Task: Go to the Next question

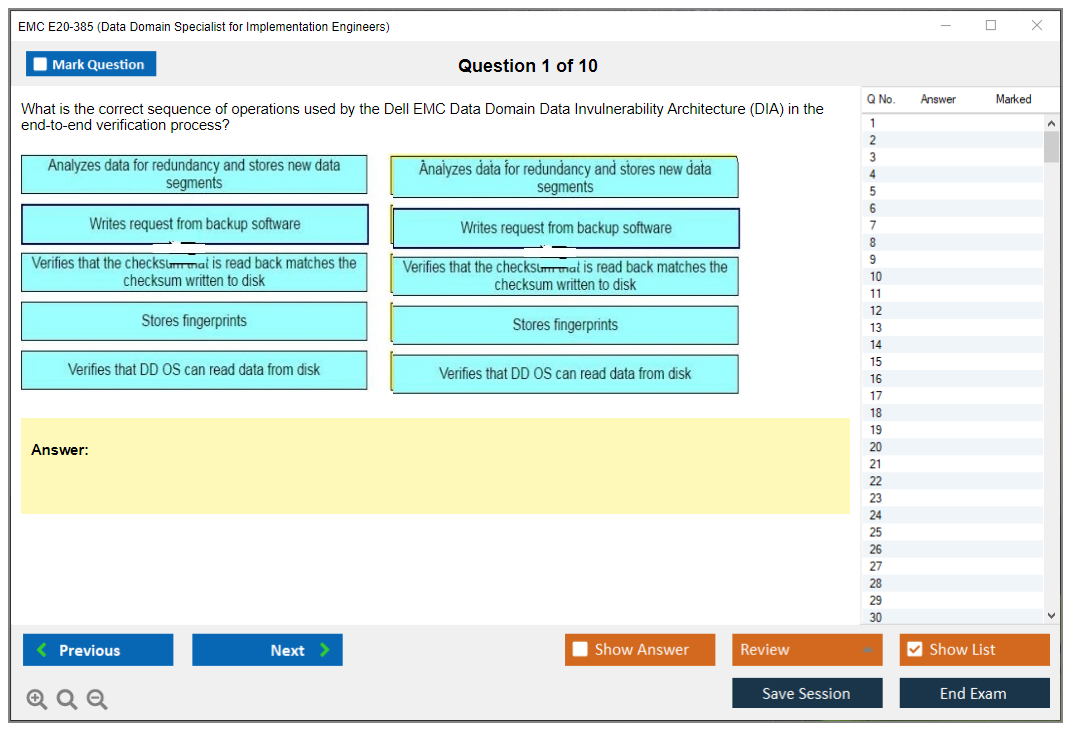Action: [267, 650]
